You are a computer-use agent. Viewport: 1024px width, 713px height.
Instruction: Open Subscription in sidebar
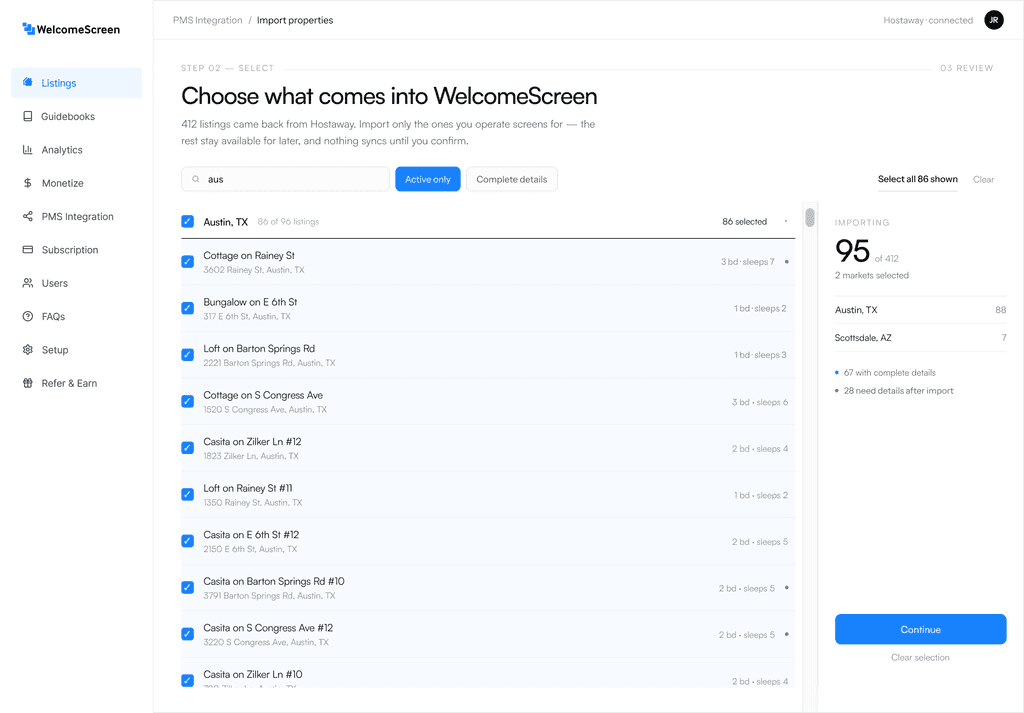(76, 249)
